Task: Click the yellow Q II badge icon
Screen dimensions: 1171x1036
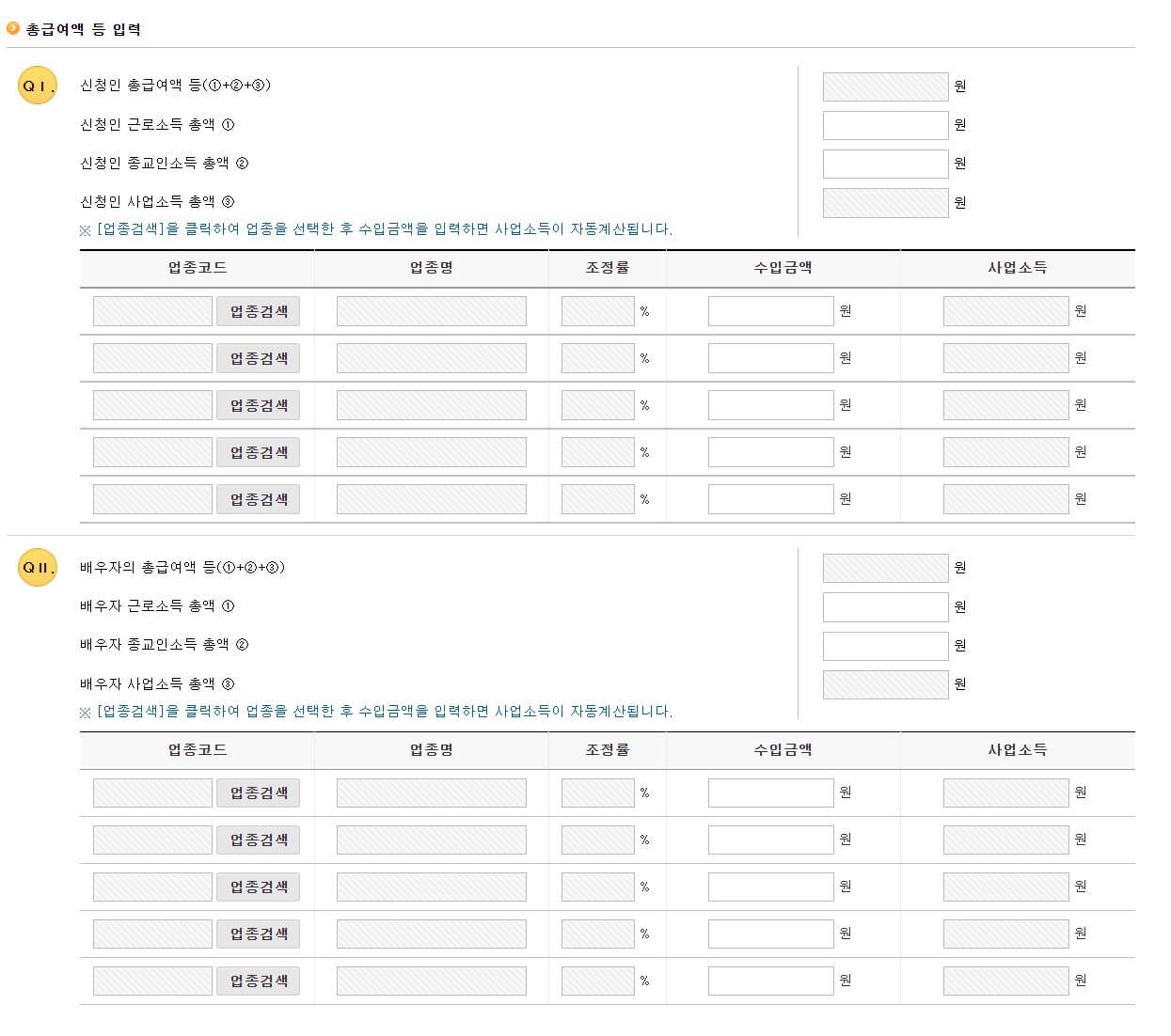Action: tap(38, 568)
